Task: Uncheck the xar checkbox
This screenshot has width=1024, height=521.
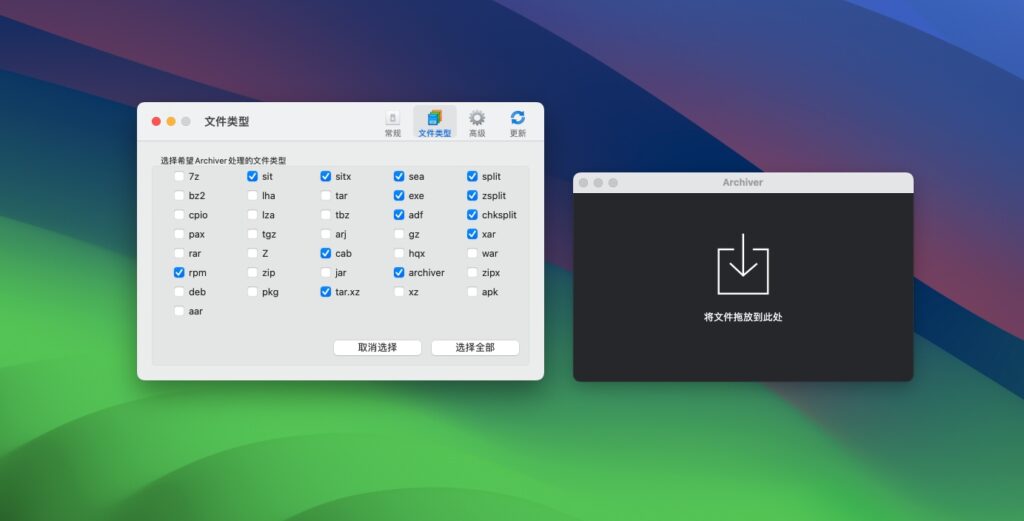Action: [472, 234]
